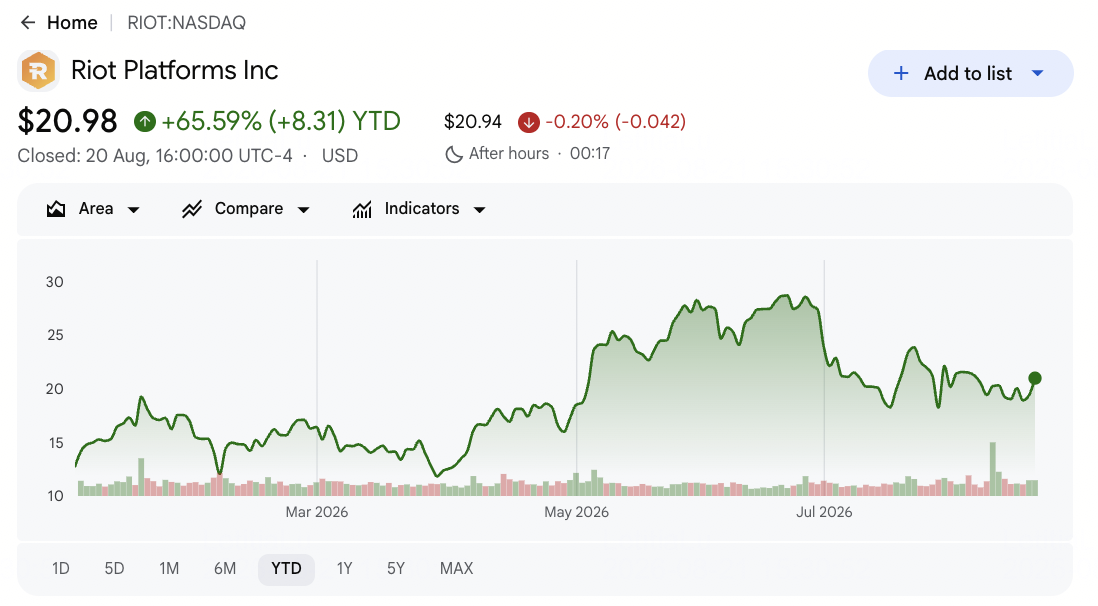Expand the Area dropdown arrow
The height and width of the screenshot is (606, 1098).
tap(134, 209)
